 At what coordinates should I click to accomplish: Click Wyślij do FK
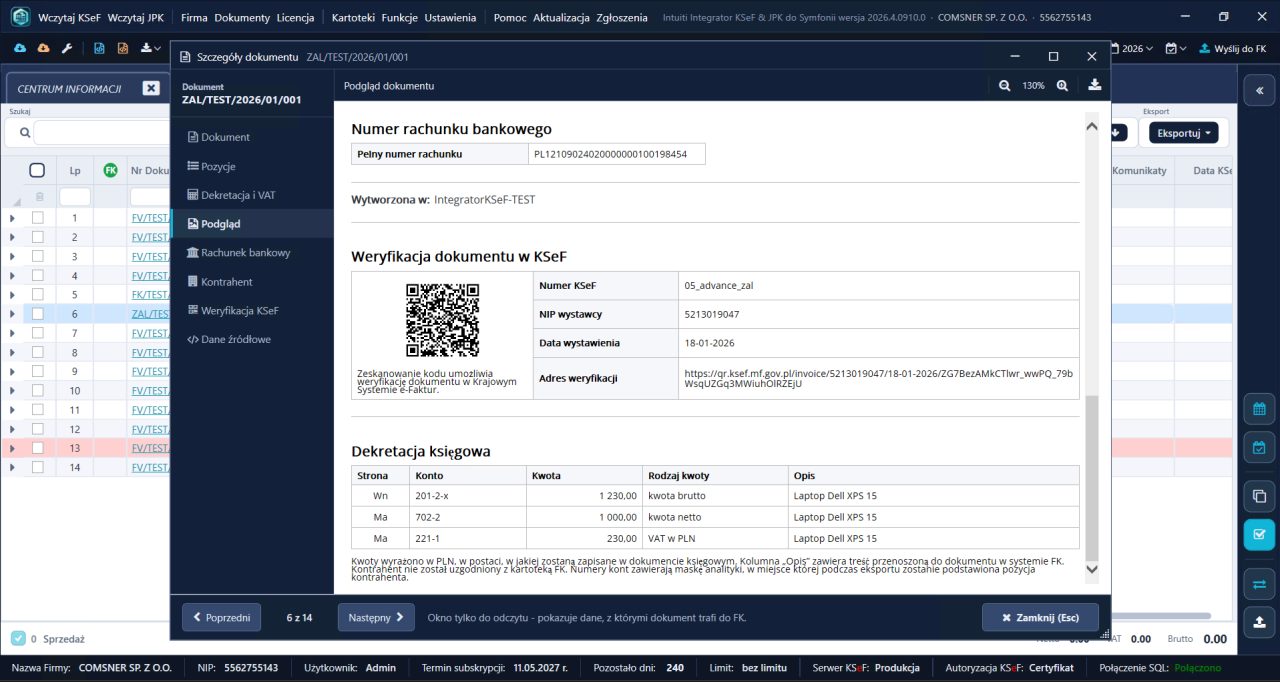coord(1232,48)
